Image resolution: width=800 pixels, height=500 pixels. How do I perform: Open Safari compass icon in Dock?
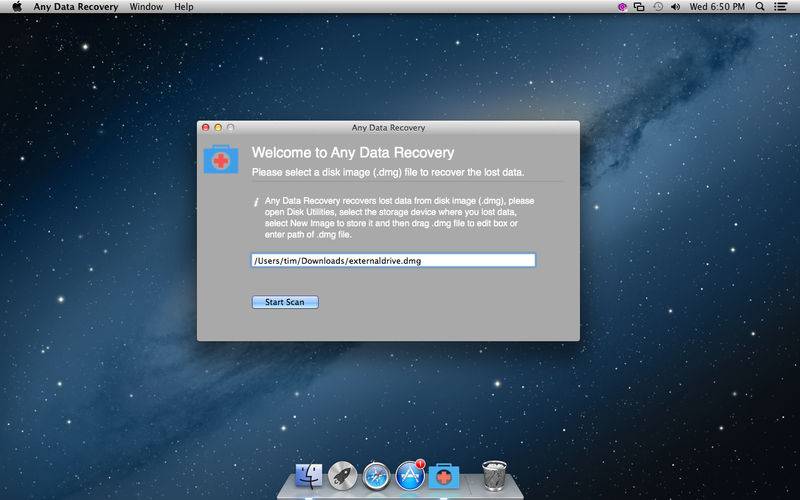[377, 477]
